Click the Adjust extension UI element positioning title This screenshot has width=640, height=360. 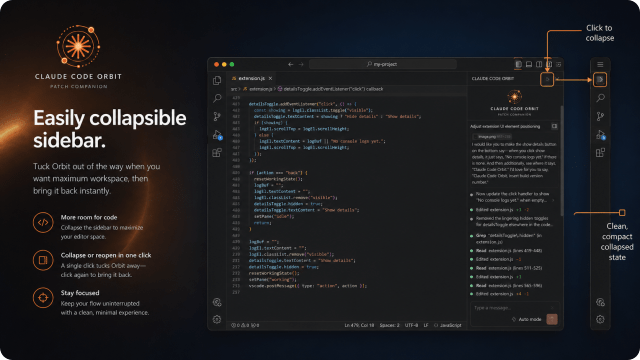coord(505,127)
